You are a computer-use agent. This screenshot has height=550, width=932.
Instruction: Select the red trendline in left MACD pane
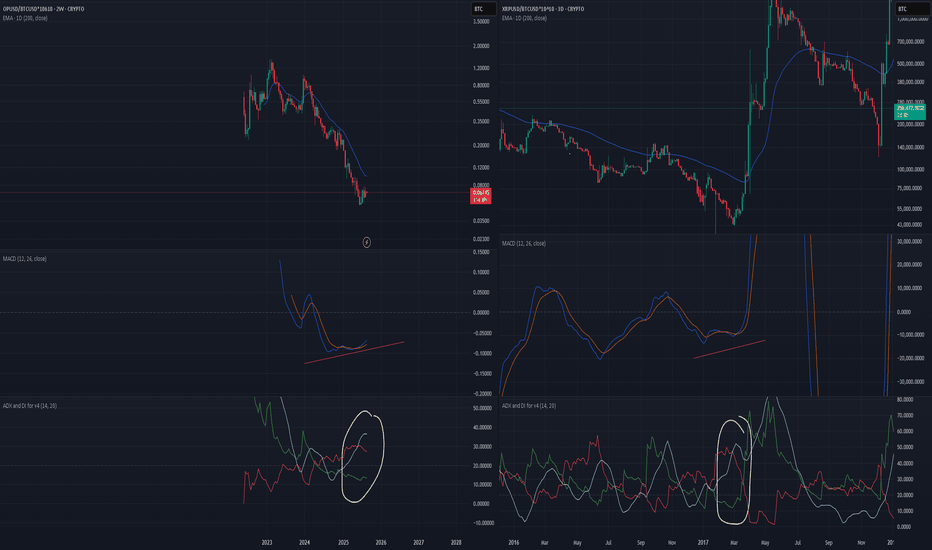355,353
